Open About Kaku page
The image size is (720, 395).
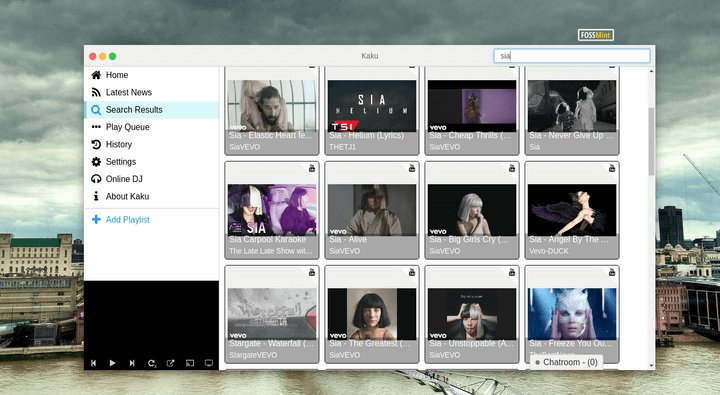[x=152, y=196]
